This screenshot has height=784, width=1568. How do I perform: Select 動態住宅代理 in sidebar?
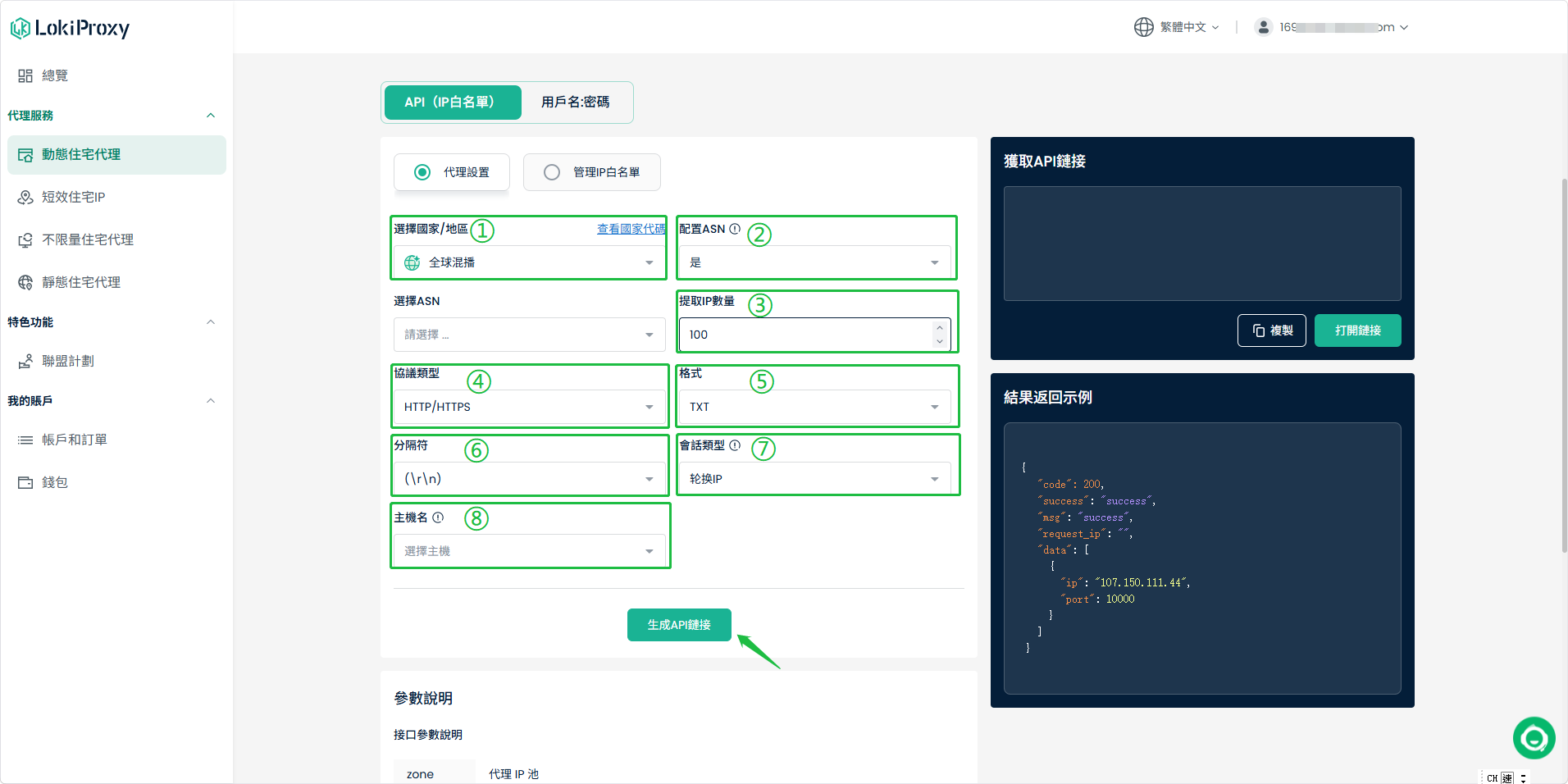(x=116, y=155)
